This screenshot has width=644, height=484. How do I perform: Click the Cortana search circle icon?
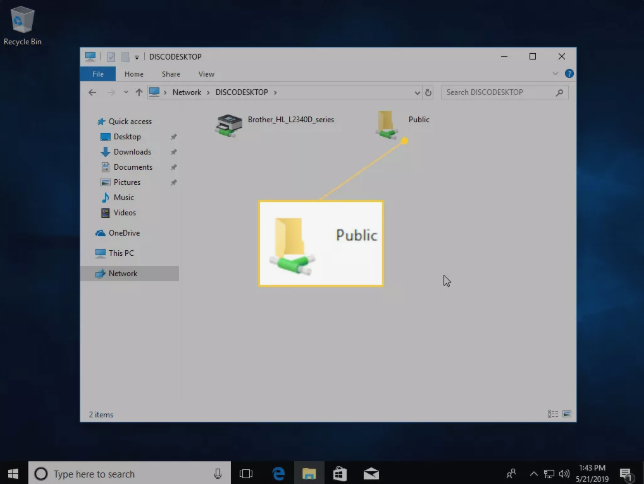point(41,474)
